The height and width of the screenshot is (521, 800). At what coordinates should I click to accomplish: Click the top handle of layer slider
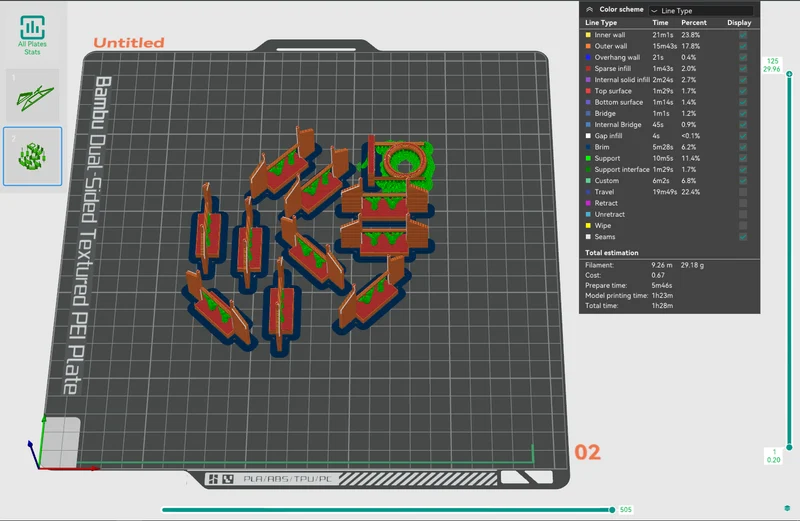tap(789, 74)
